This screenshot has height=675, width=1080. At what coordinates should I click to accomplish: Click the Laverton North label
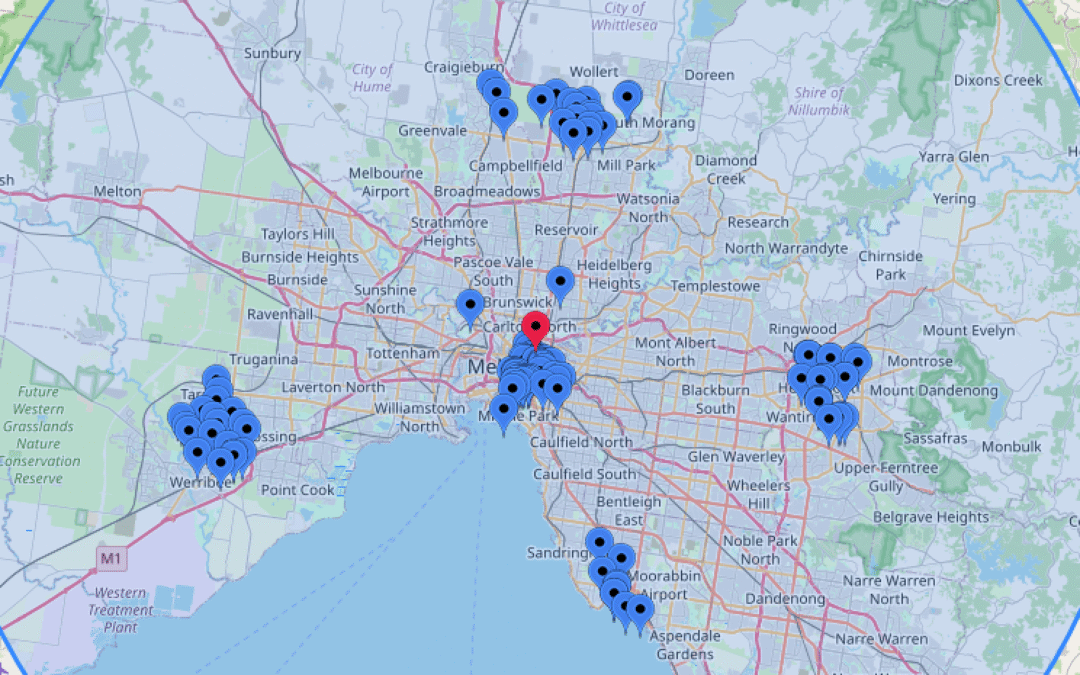[333, 388]
